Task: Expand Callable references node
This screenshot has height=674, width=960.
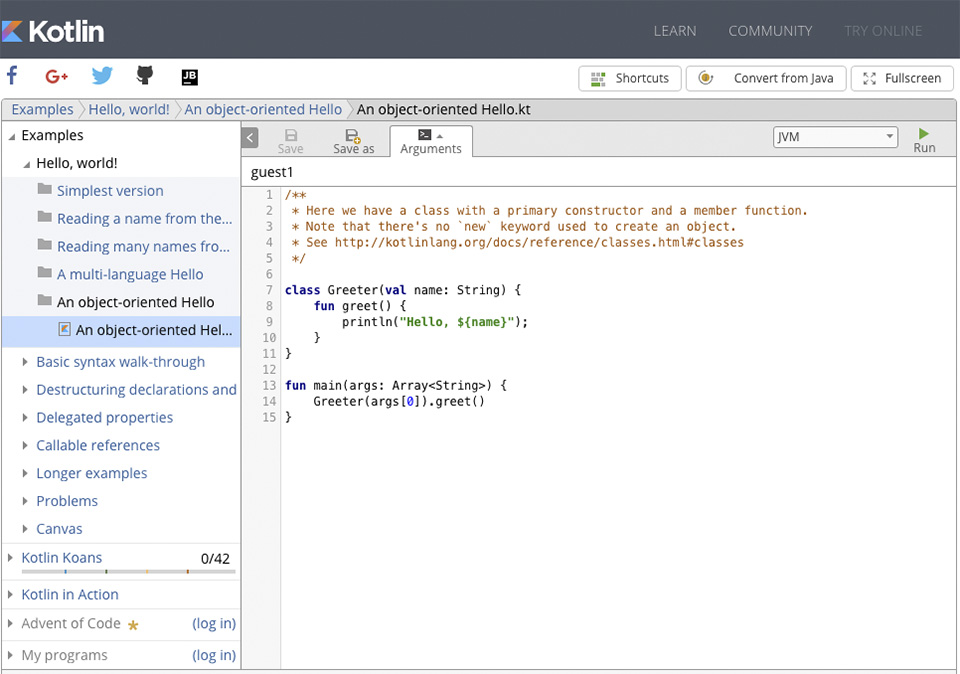Action: coord(25,445)
